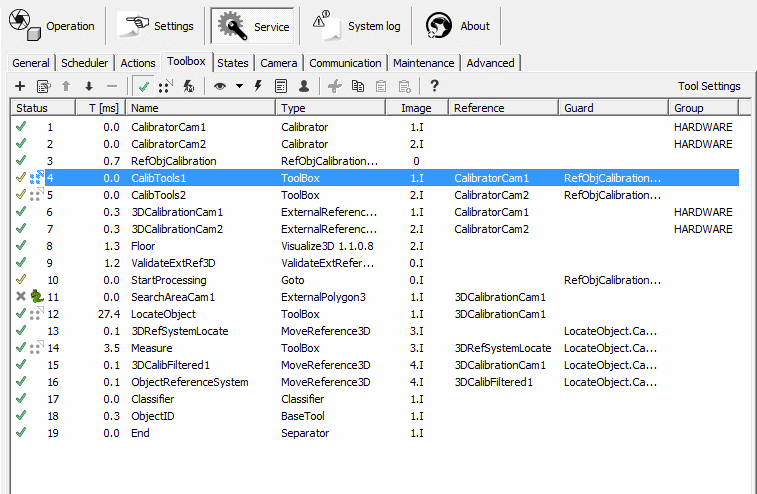Click the plus icon to add a tool

point(19,87)
